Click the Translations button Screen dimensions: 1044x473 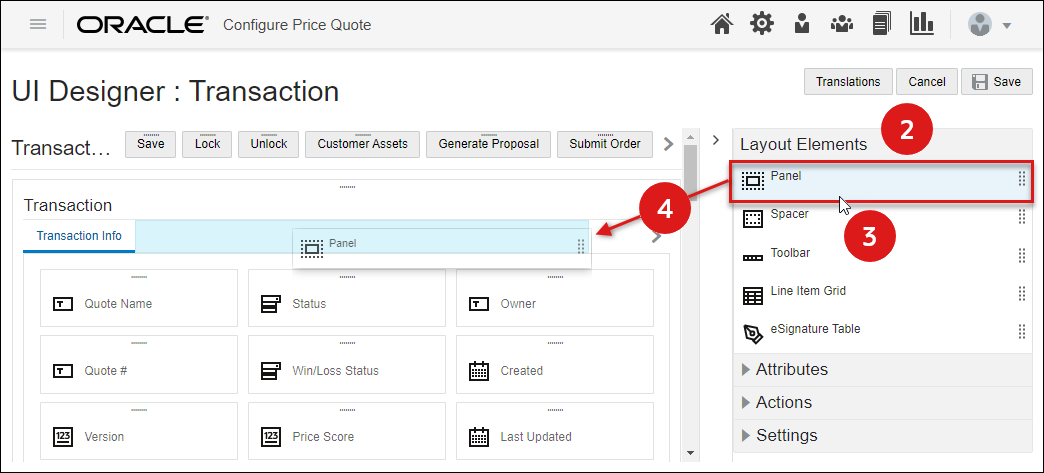(x=848, y=82)
